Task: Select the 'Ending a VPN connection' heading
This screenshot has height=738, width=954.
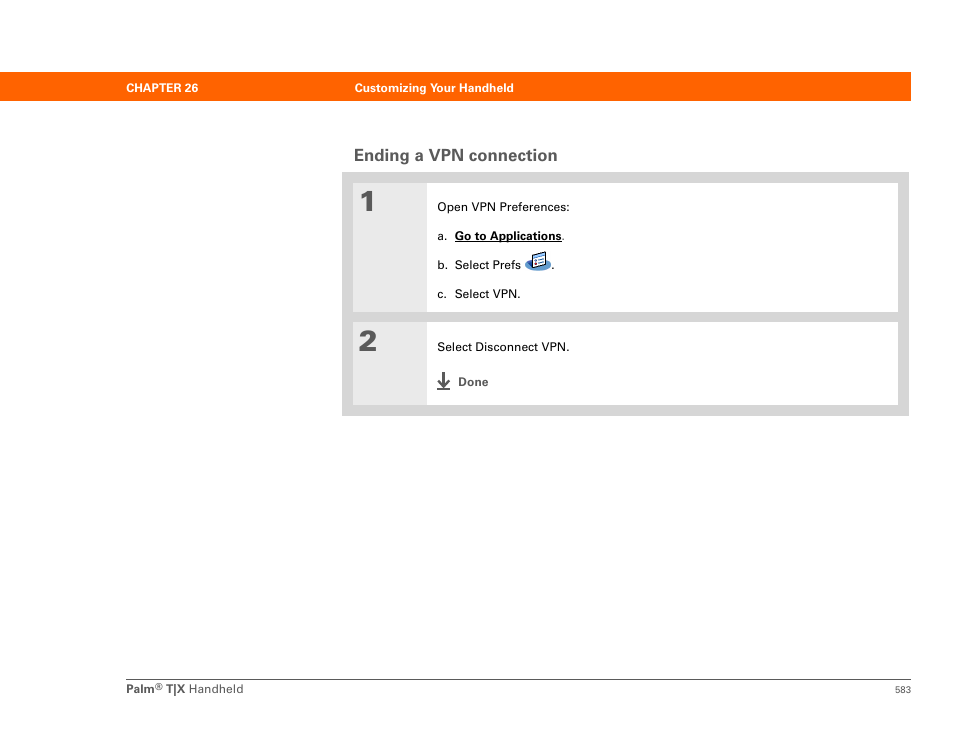Action: click(x=455, y=155)
